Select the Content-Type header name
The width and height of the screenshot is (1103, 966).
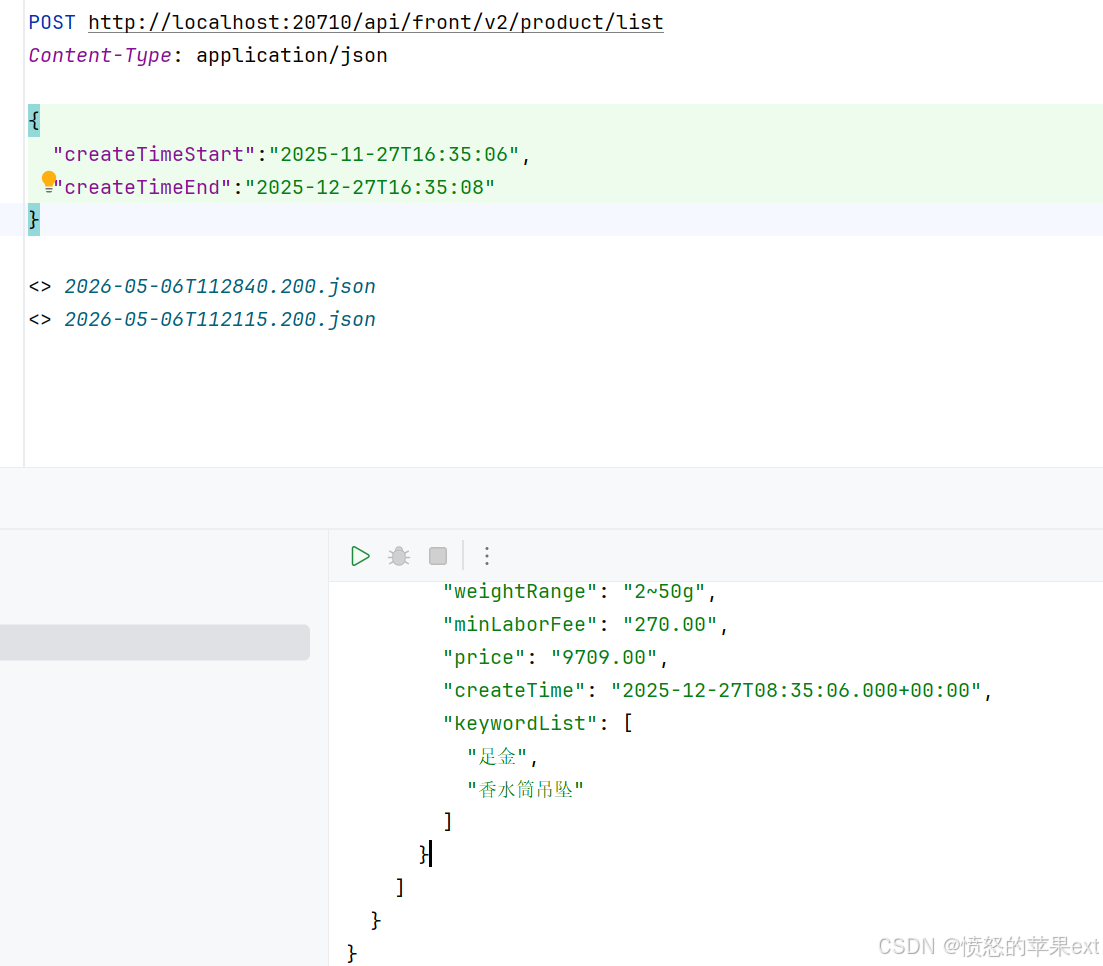click(x=100, y=56)
